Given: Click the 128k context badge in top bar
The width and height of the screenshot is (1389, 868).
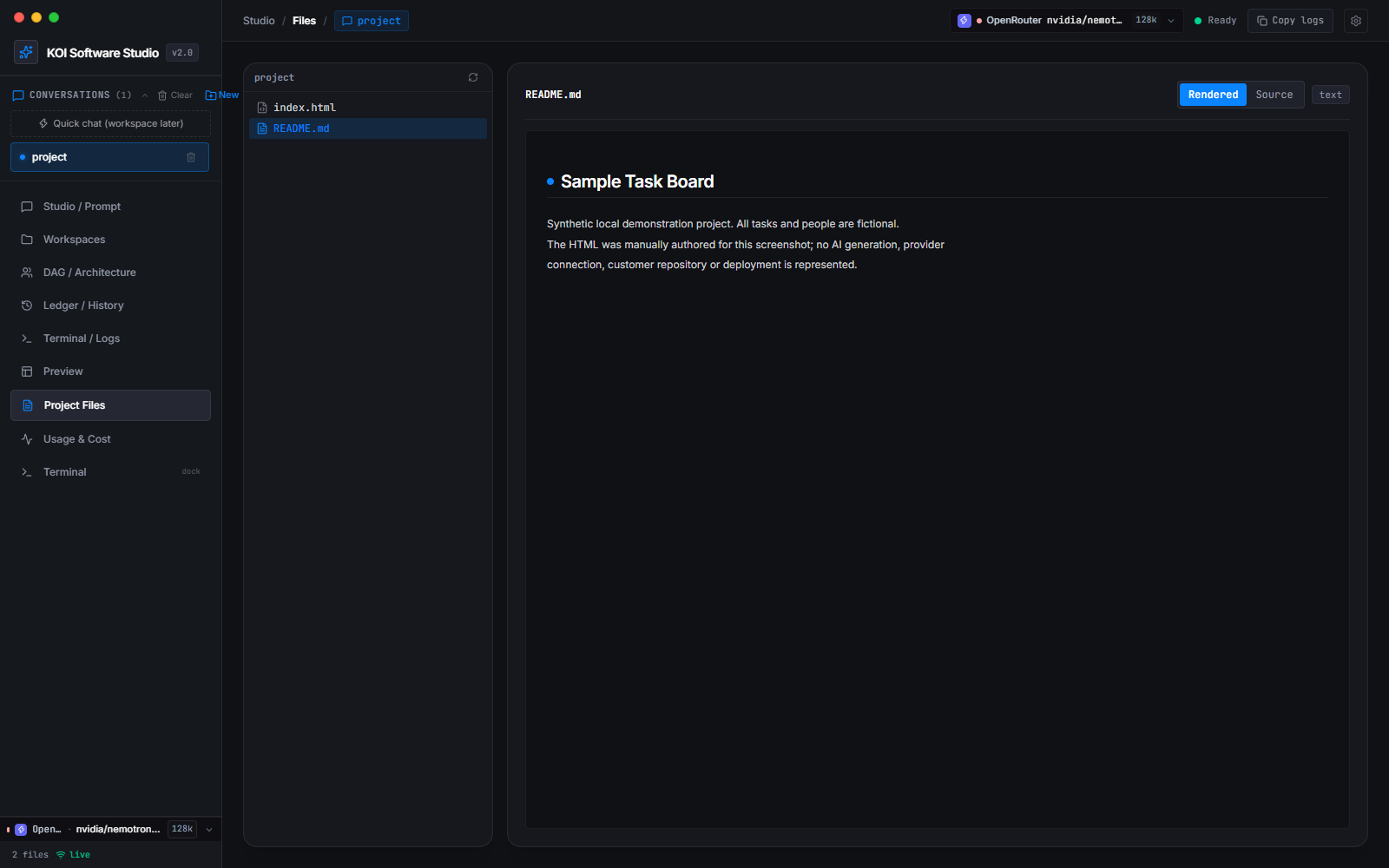Looking at the screenshot, I should coord(1146,20).
